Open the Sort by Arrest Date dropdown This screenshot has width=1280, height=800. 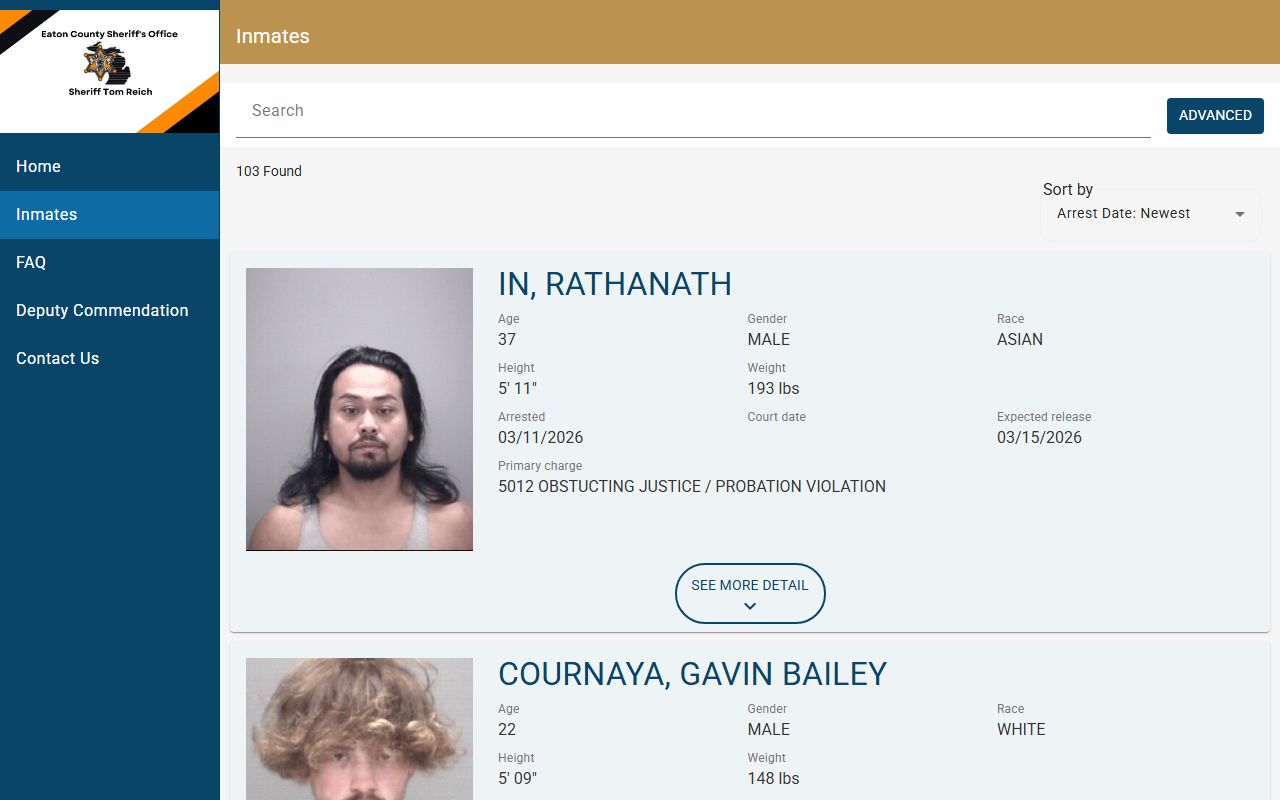[1151, 214]
